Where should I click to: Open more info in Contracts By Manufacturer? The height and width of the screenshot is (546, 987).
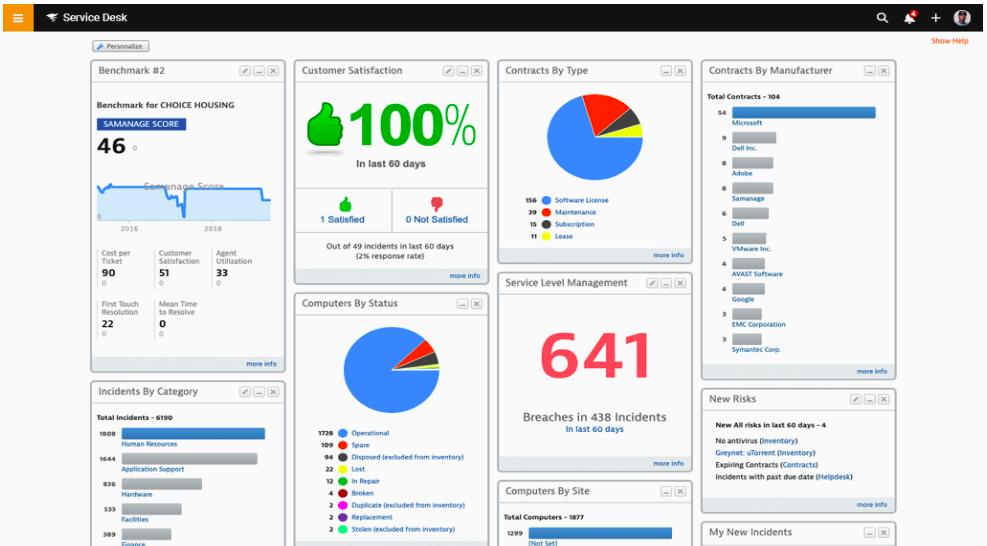tap(872, 371)
